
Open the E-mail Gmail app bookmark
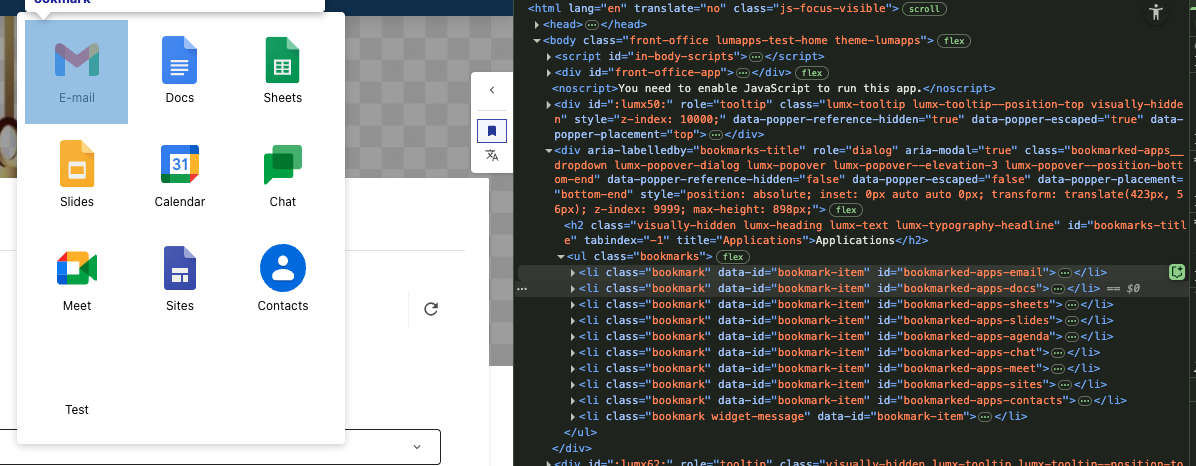tap(76, 72)
